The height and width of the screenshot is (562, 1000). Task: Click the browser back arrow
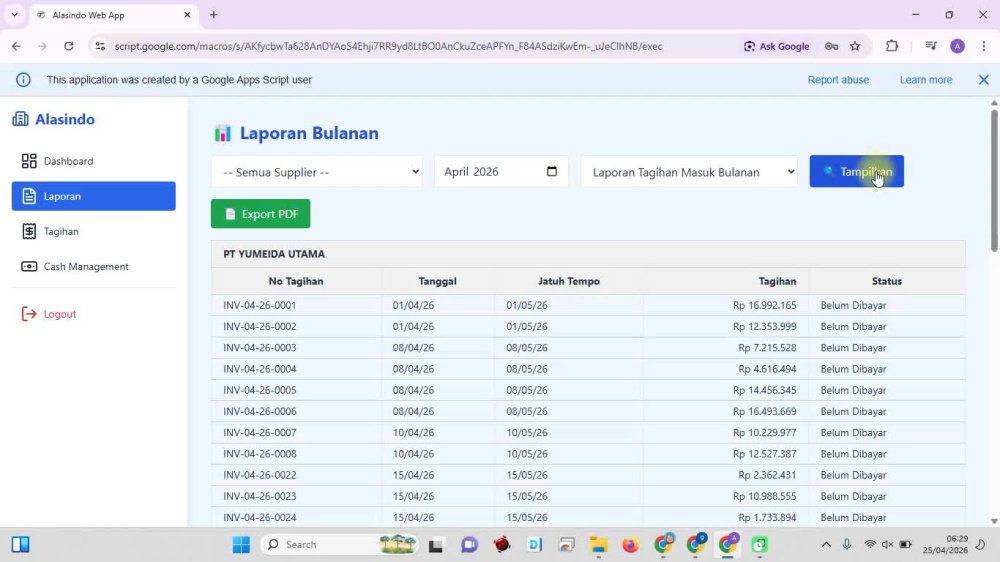pos(17,46)
